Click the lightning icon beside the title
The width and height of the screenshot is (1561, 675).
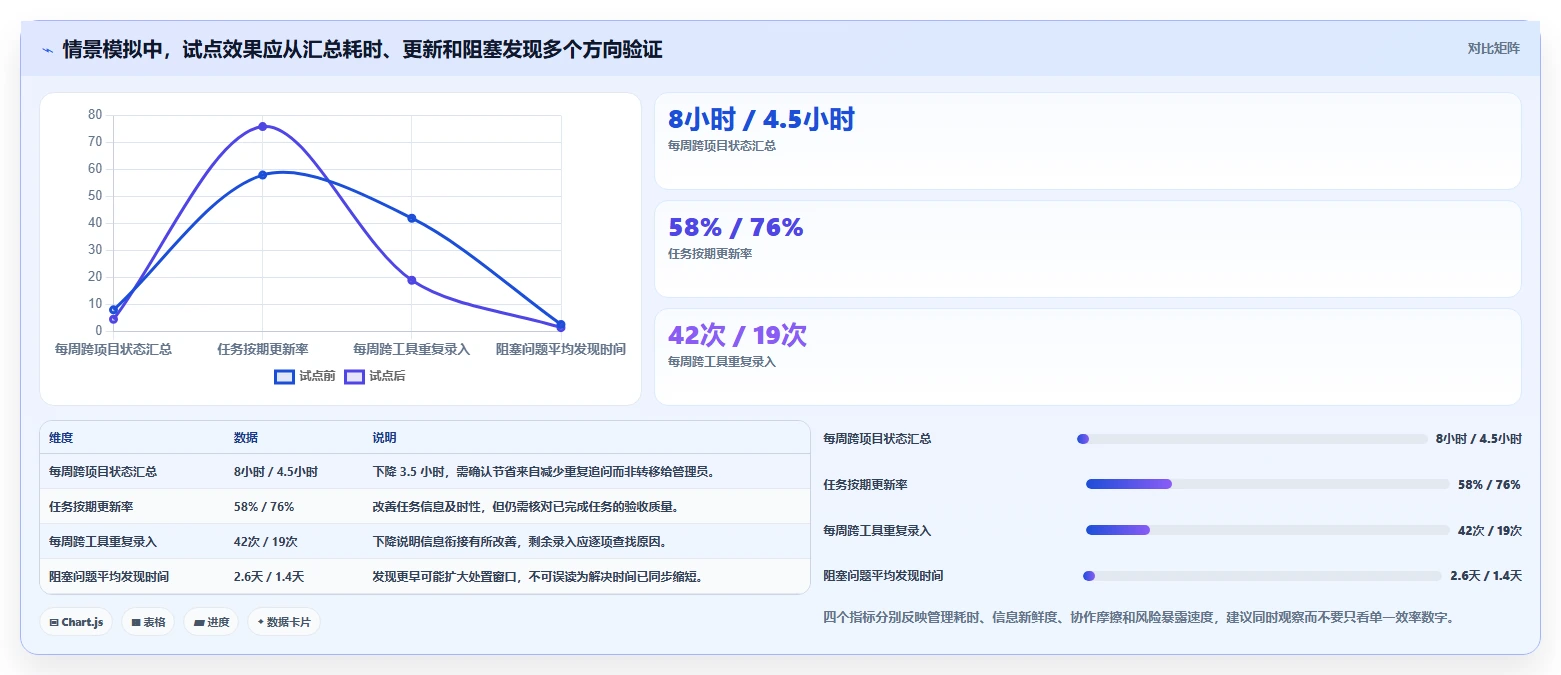47,50
